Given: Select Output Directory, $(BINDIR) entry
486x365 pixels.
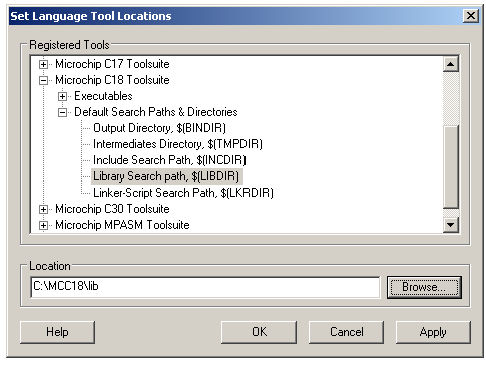Looking at the screenshot, I should coord(159,128).
